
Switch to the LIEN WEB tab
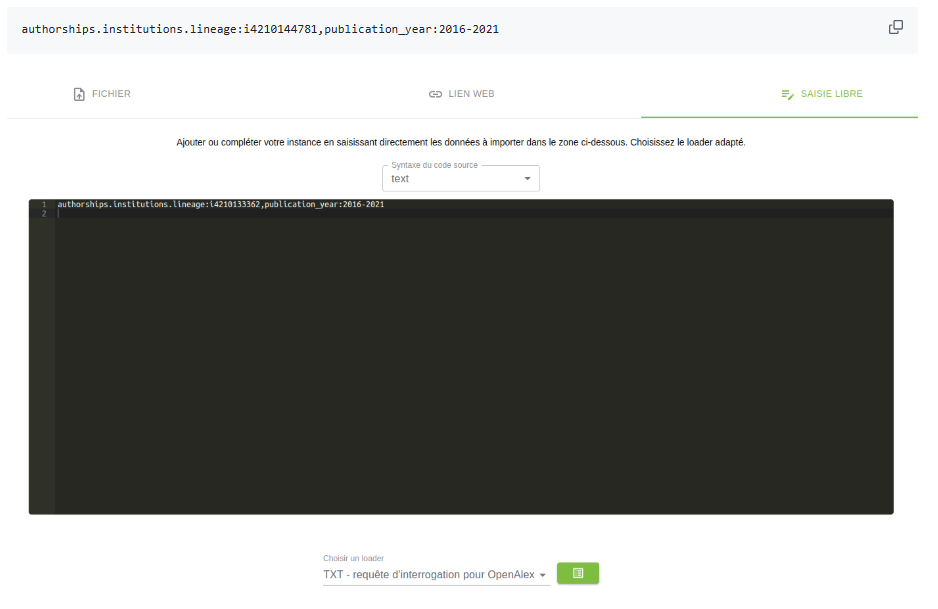(x=462, y=94)
